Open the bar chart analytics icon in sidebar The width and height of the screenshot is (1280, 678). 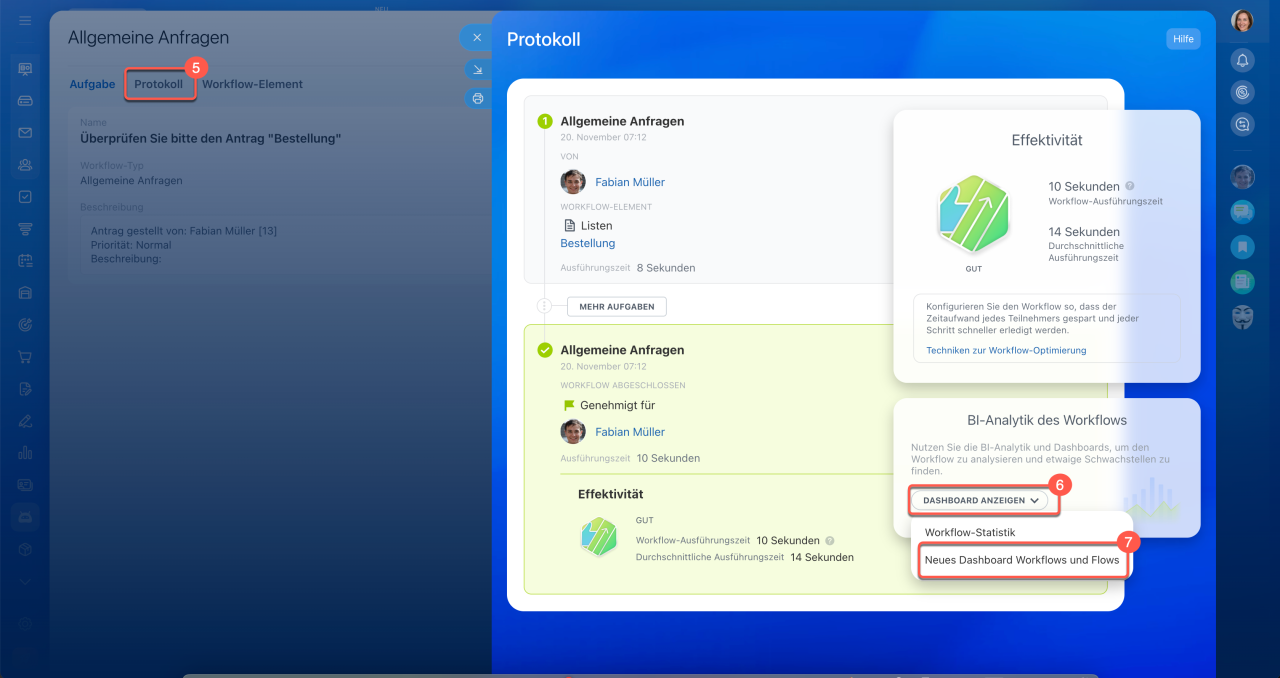(25, 453)
